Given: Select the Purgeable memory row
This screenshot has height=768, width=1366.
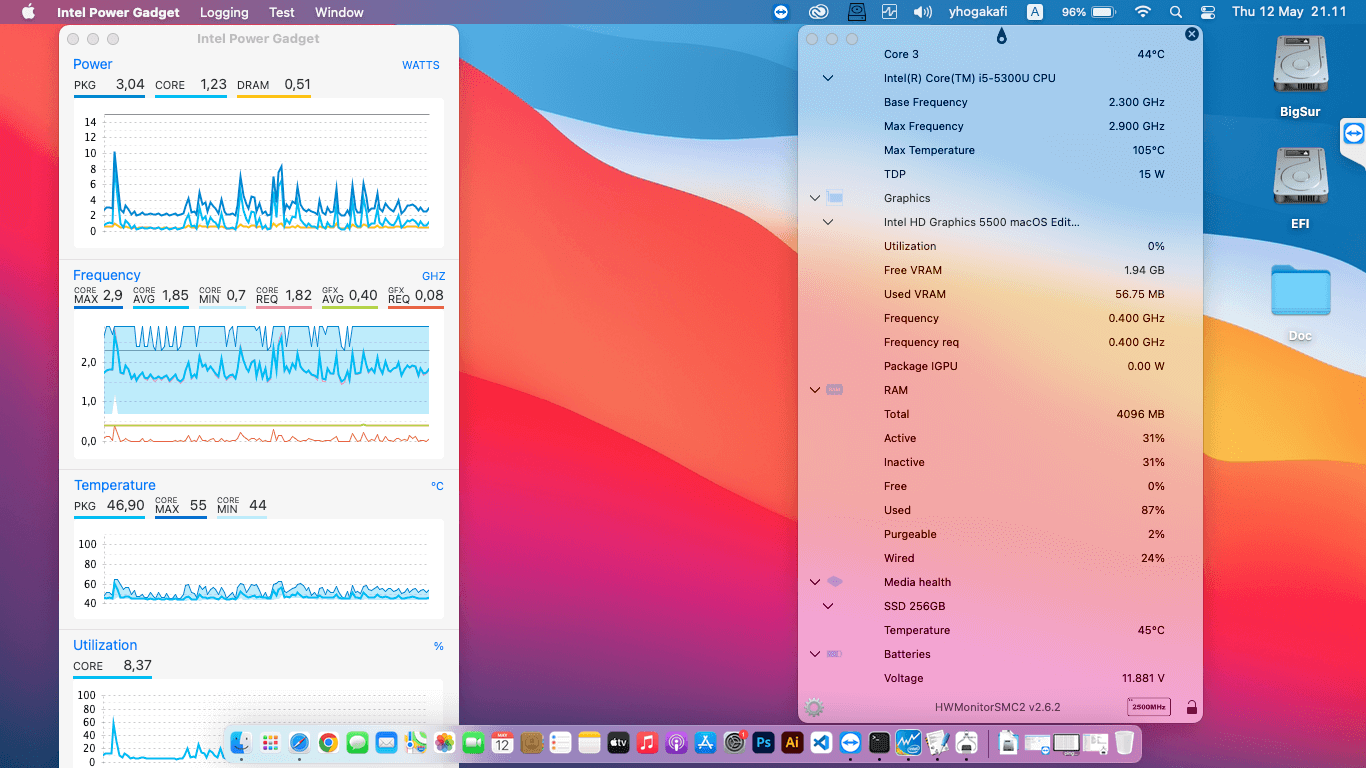Looking at the screenshot, I should pos(1000,534).
